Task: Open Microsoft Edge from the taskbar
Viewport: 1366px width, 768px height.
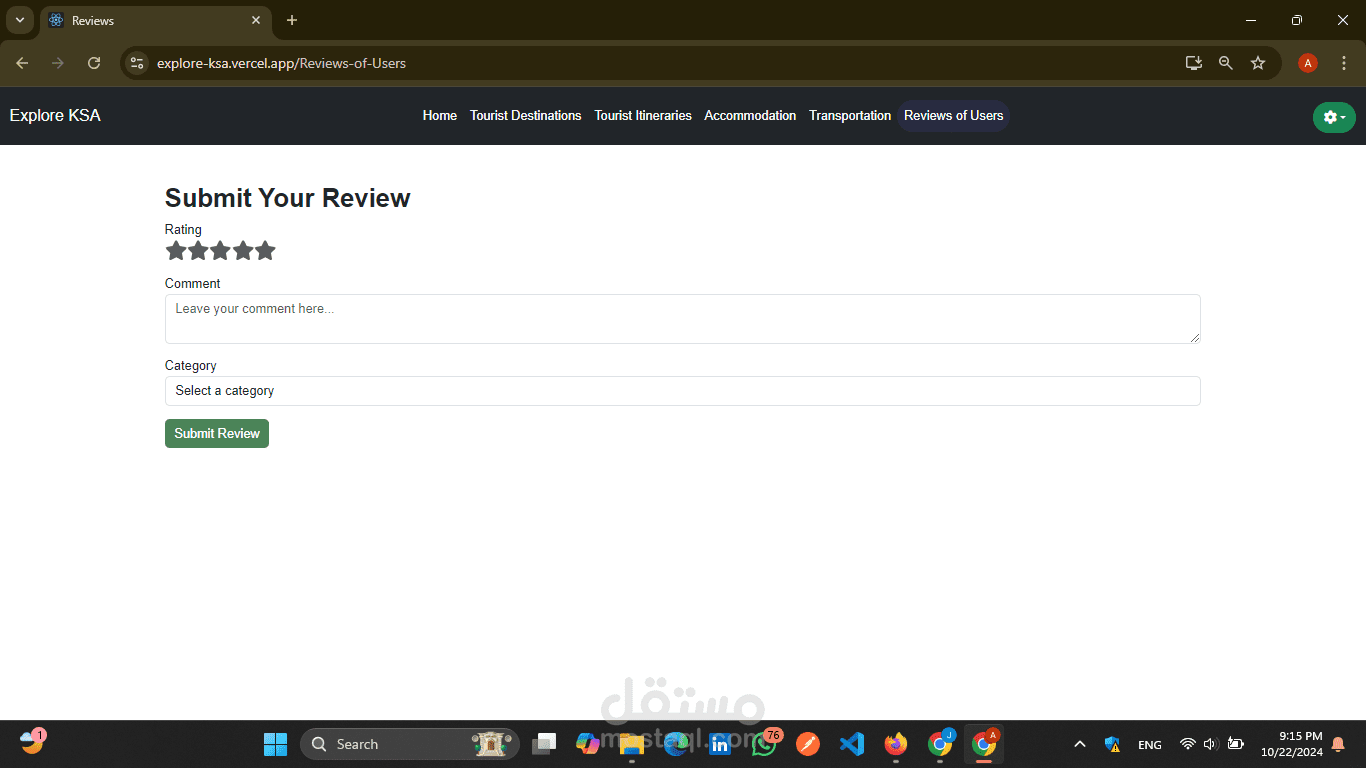Action: pos(676,744)
